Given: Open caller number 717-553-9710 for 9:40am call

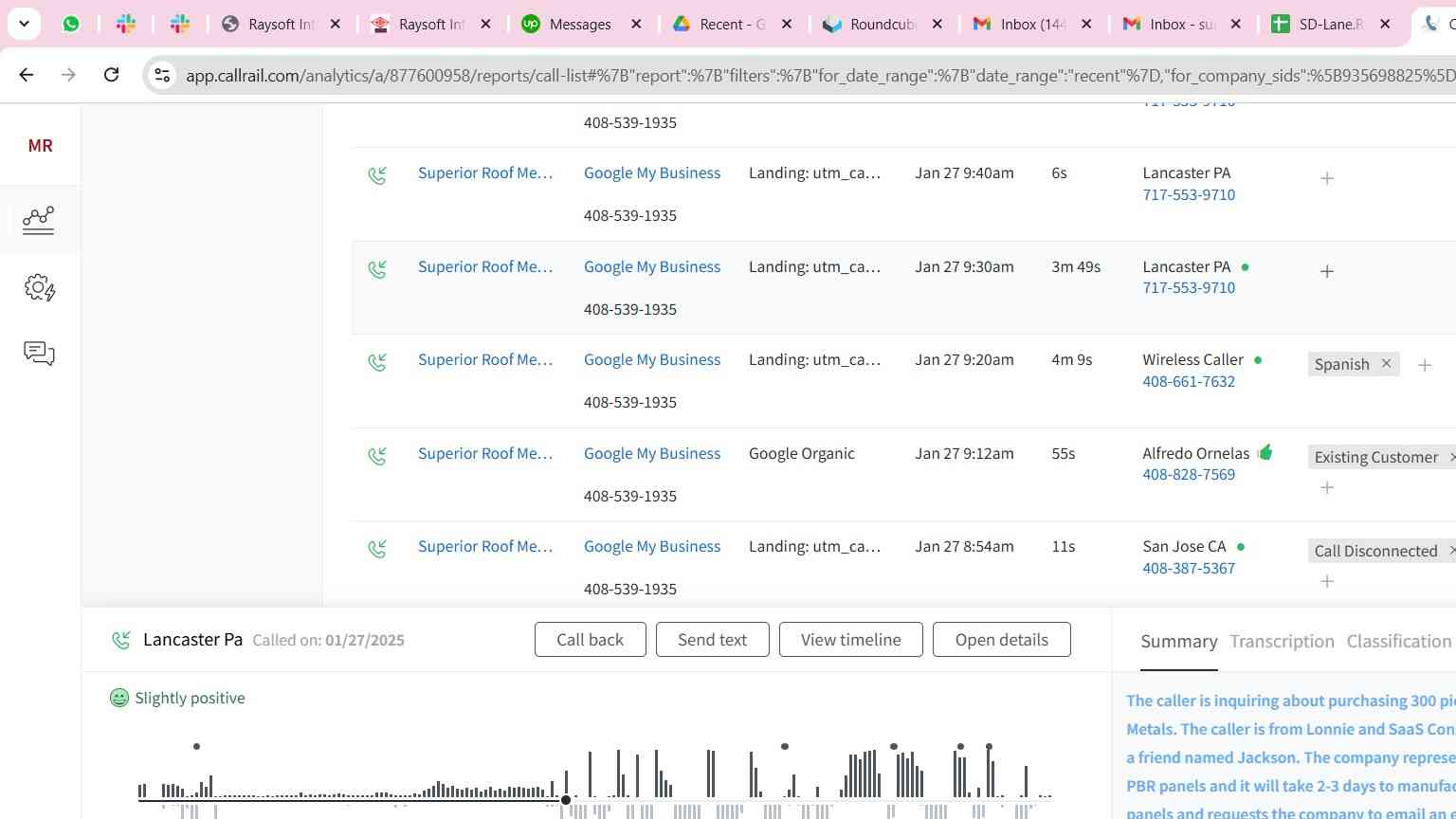Looking at the screenshot, I should pyautogui.click(x=1189, y=194).
